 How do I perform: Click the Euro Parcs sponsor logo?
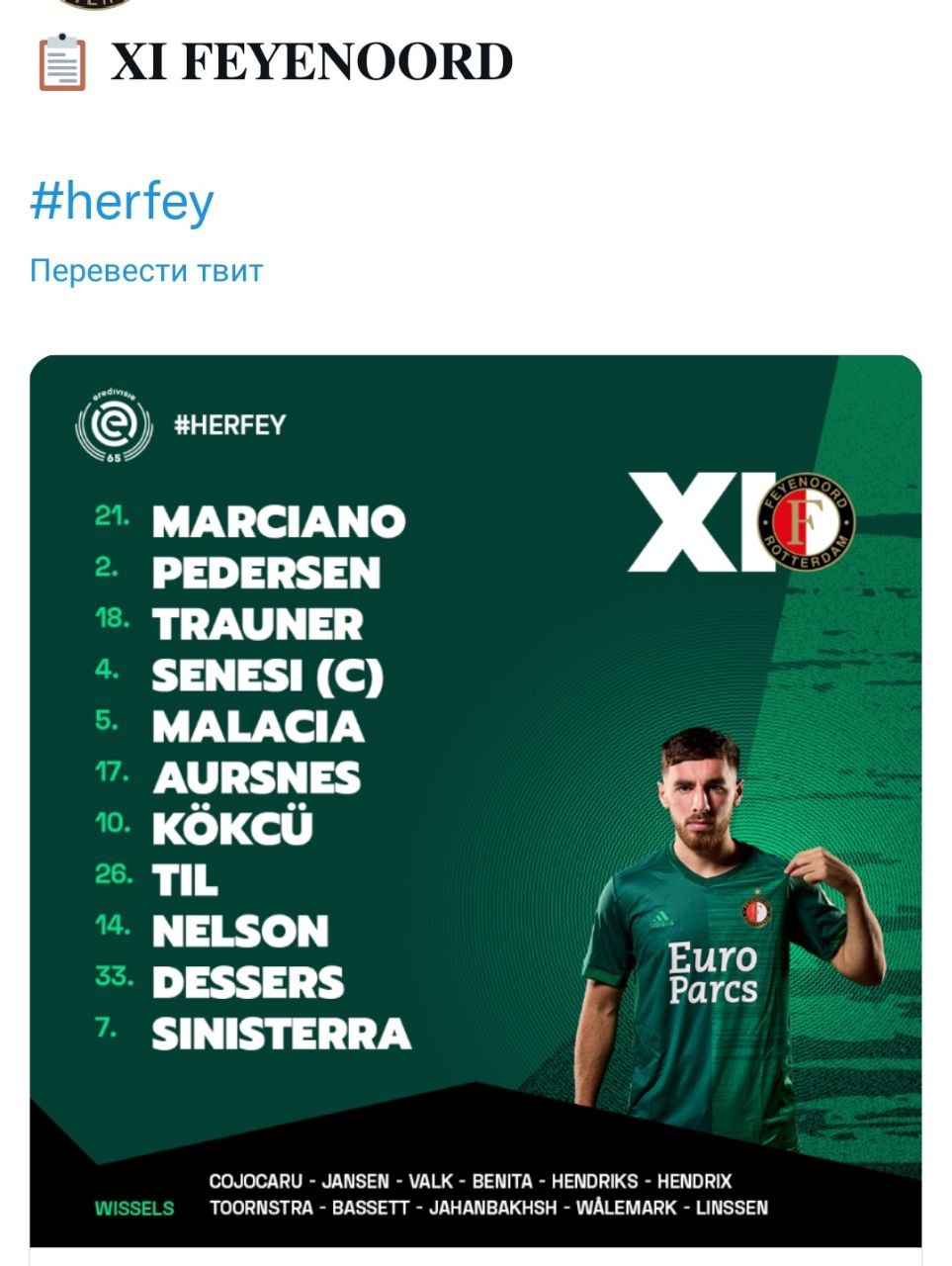click(x=713, y=973)
